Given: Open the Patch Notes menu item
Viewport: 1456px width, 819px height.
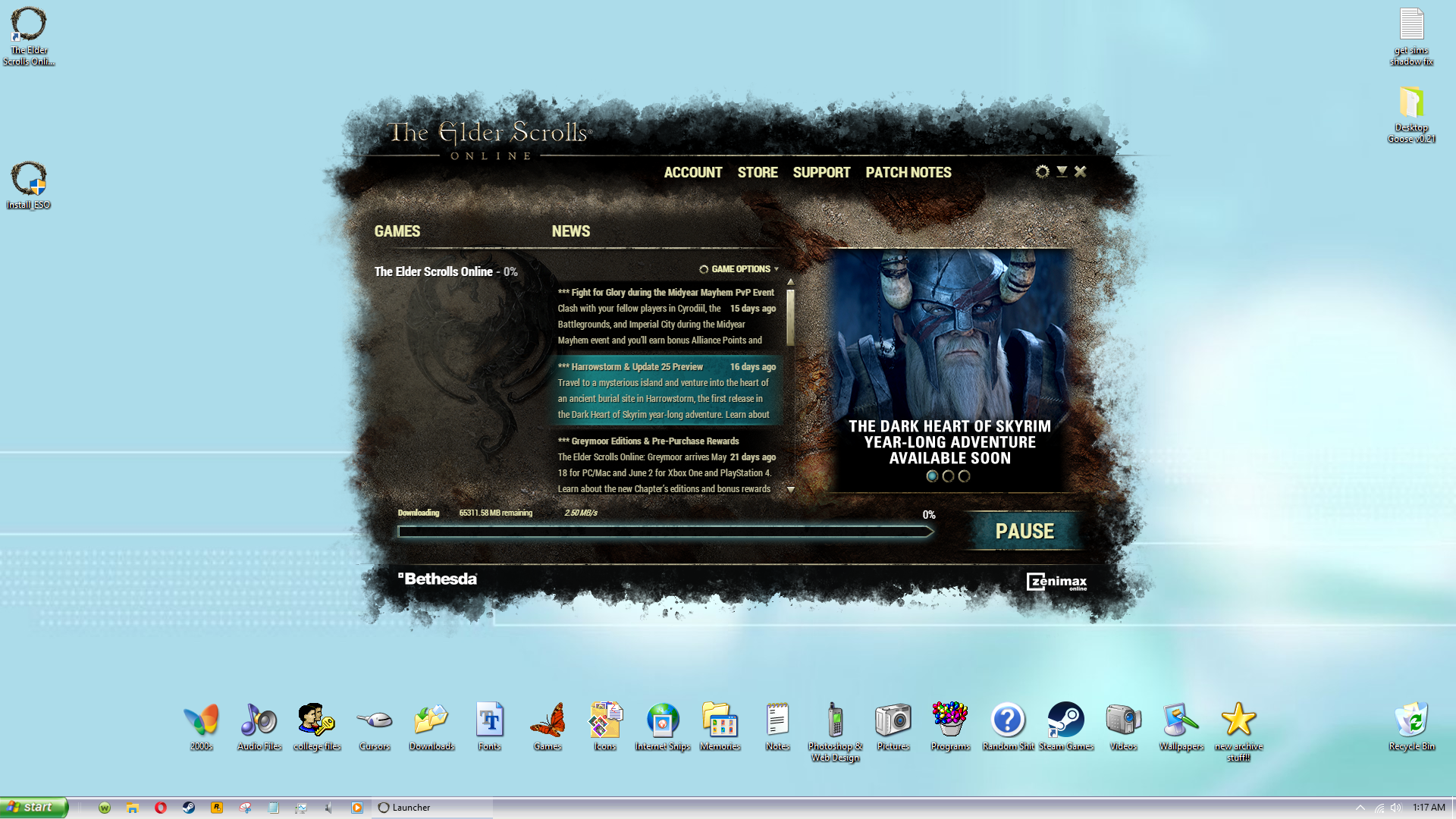Looking at the screenshot, I should coord(908,173).
